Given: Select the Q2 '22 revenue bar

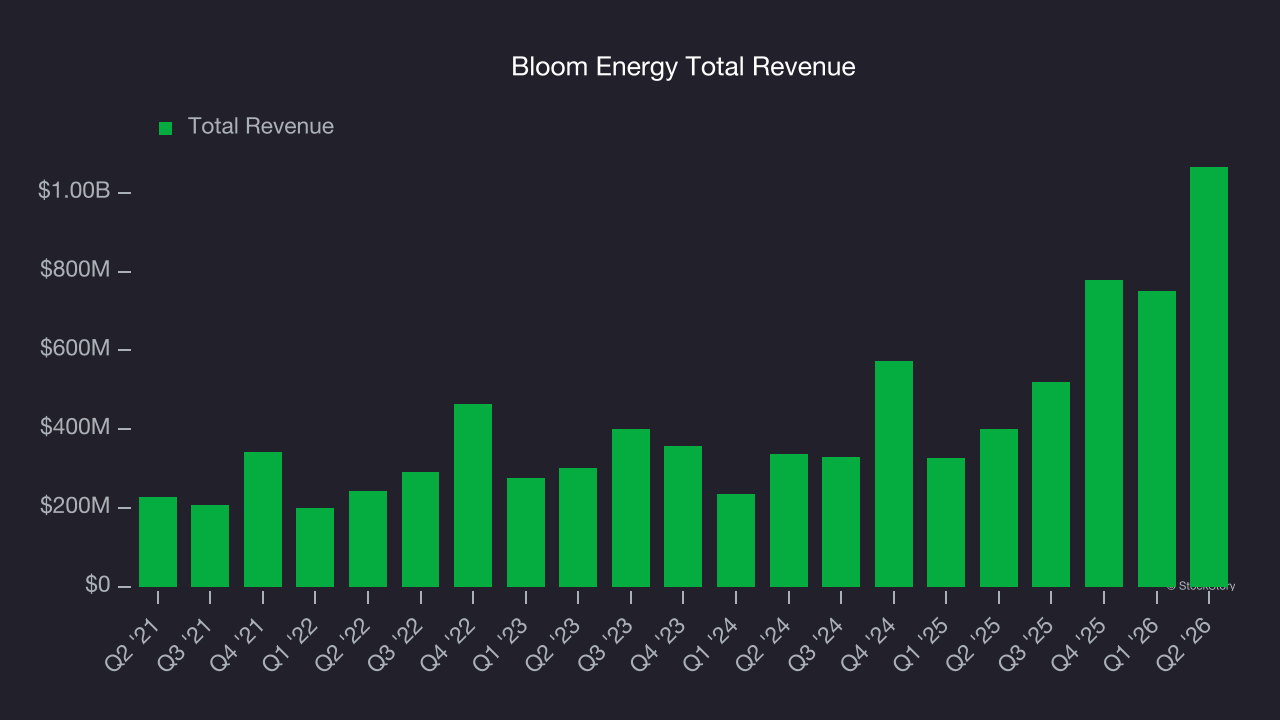Looking at the screenshot, I should click(x=368, y=539).
